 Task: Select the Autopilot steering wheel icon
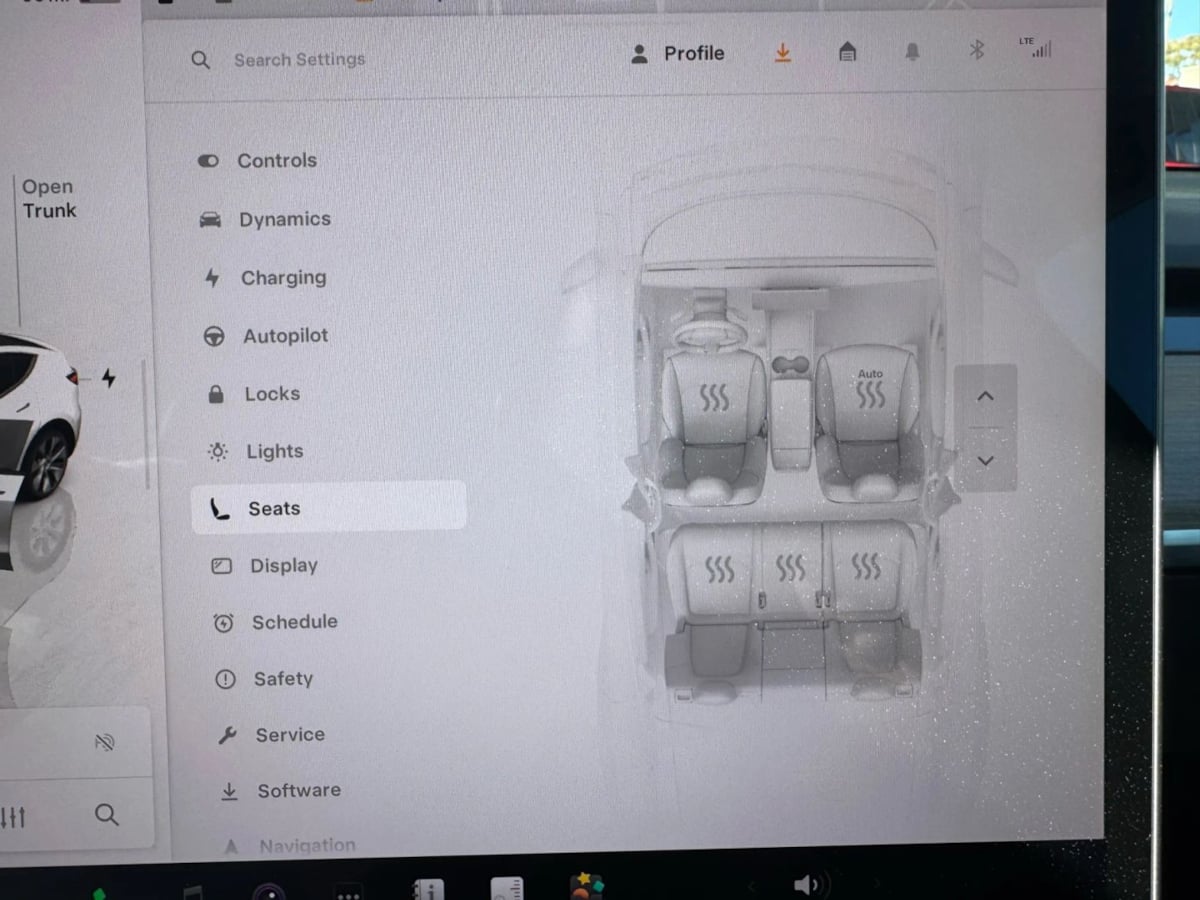click(213, 336)
